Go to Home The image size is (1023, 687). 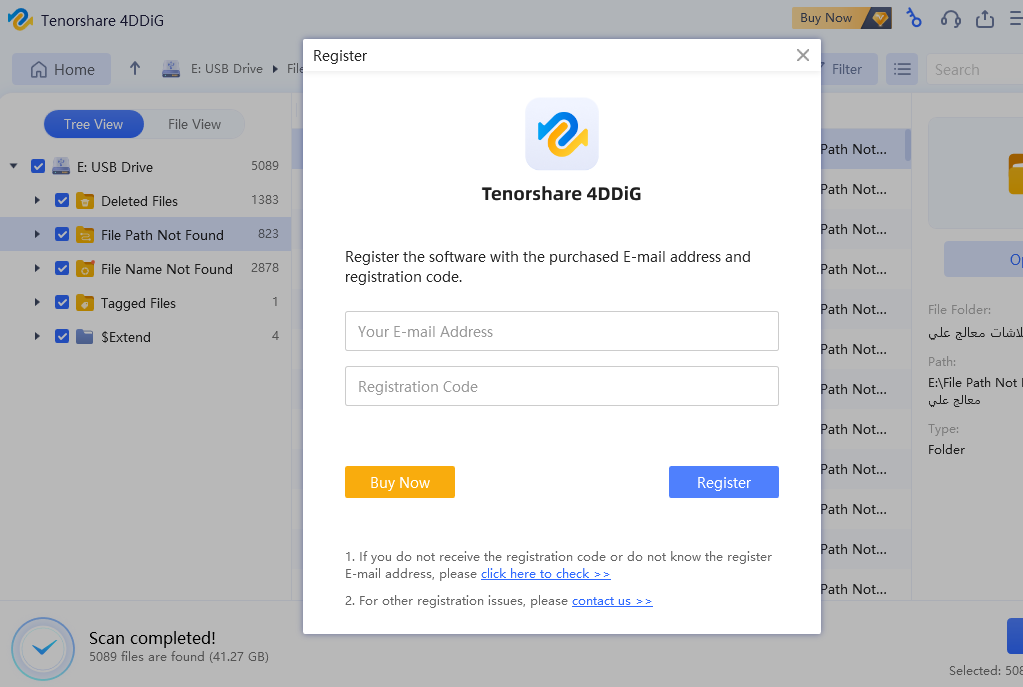click(62, 69)
